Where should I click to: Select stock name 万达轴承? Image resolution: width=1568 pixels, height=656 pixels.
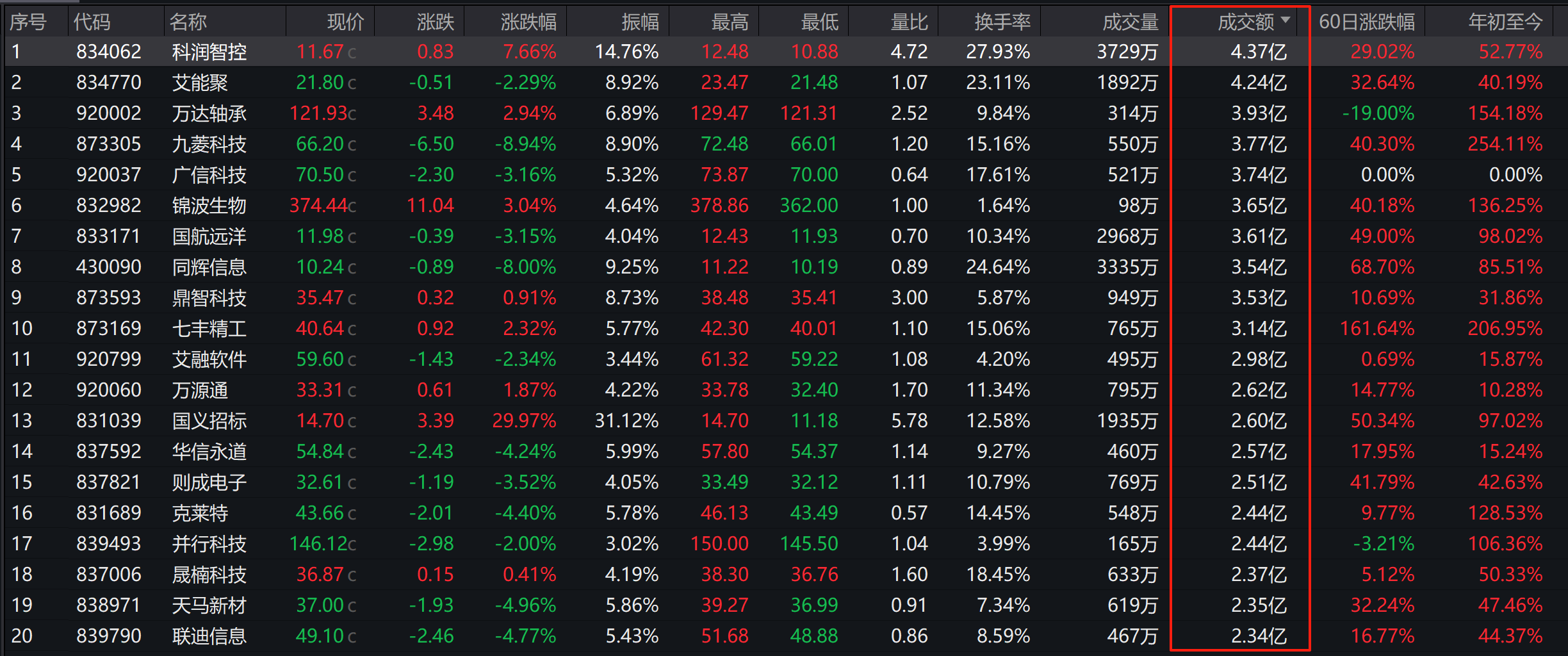209,113
